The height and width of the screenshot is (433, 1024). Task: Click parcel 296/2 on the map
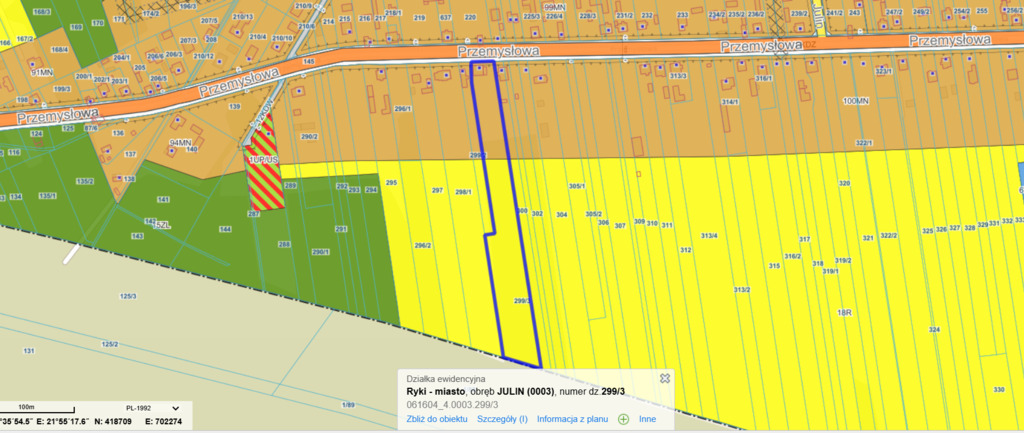[422, 245]
